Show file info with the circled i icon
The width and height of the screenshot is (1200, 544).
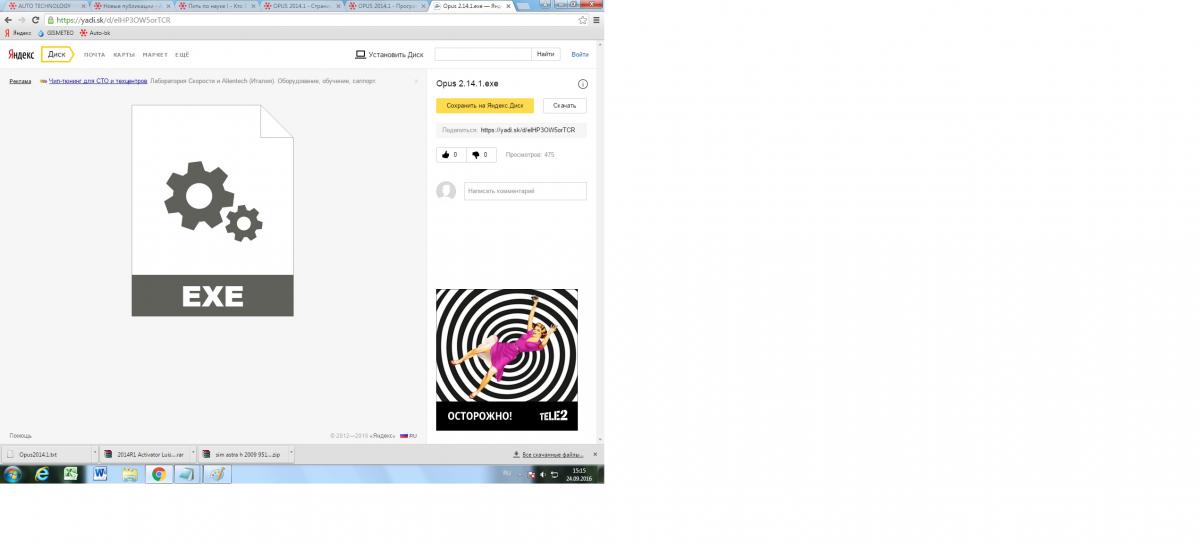pos(582,85)
